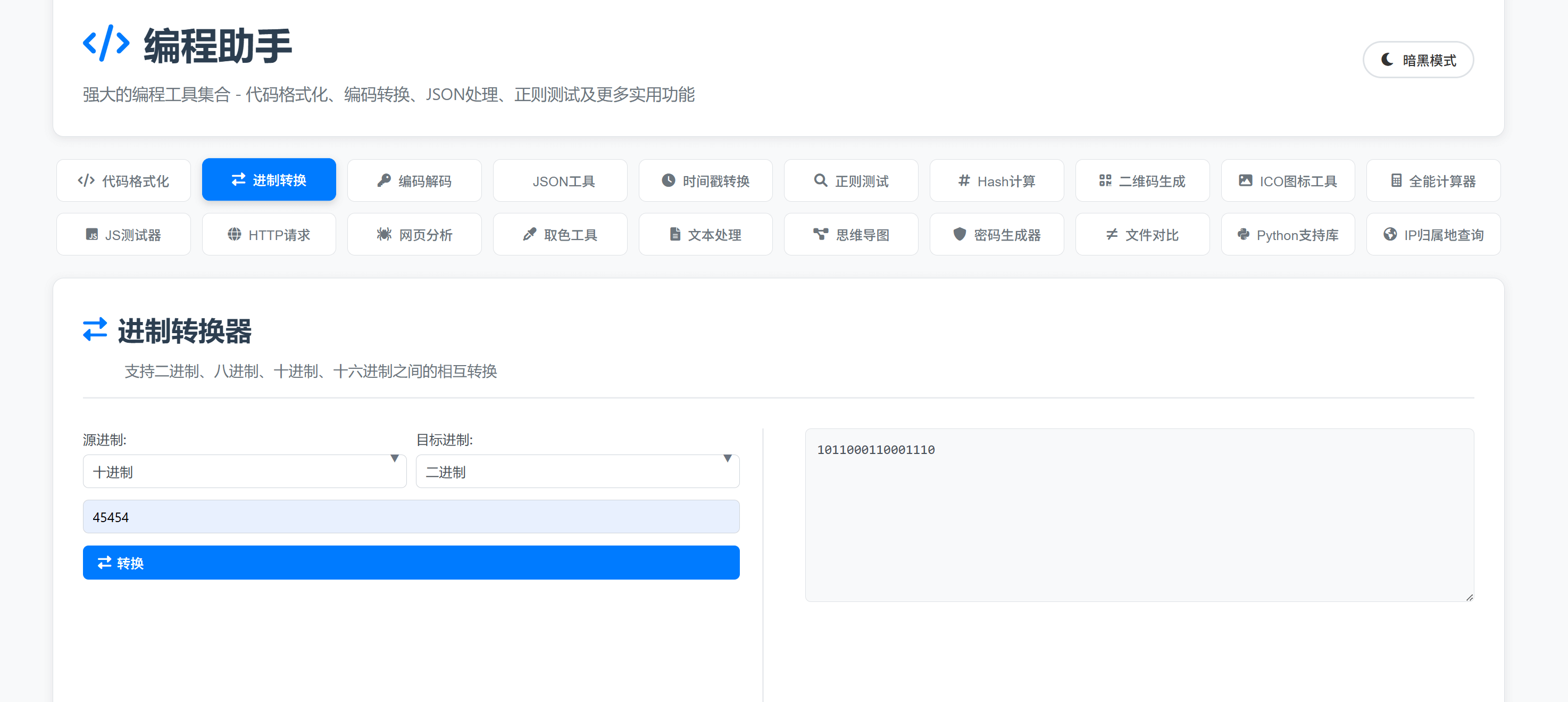Click inside the 45454 input field

click(411, 516)
